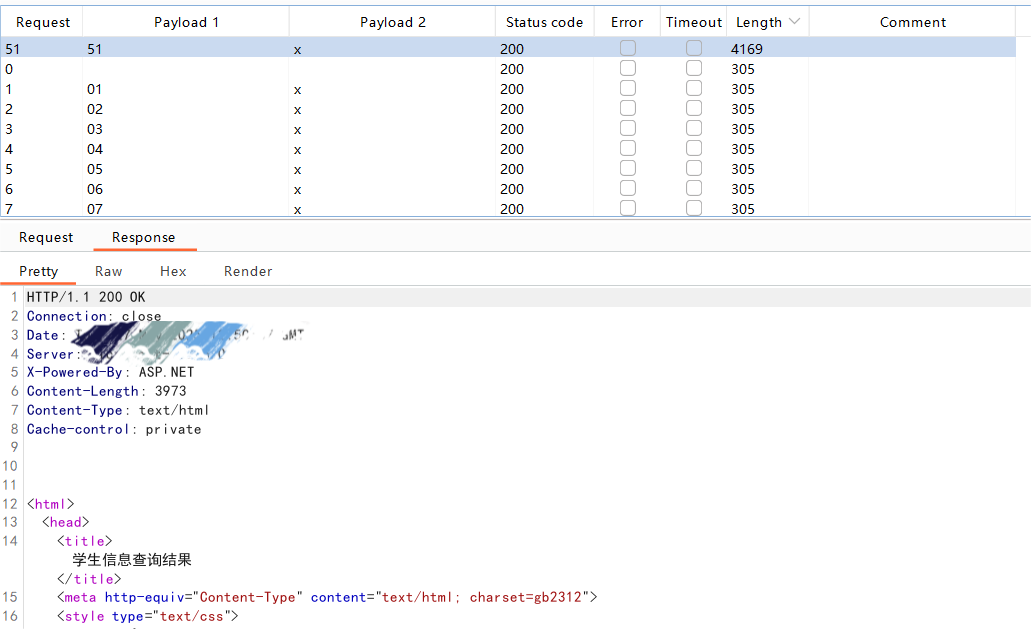Screen dimensions: 1031x629
Task: Toggle Error checkbox in request 51 row
Action: (x=628, y=48)
